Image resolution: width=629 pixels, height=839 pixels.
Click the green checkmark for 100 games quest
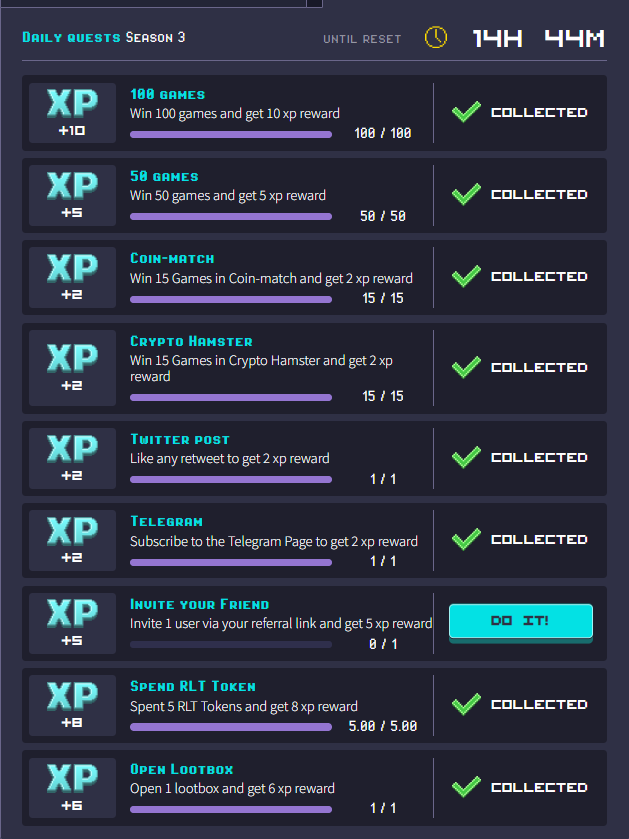click(466, 112)
